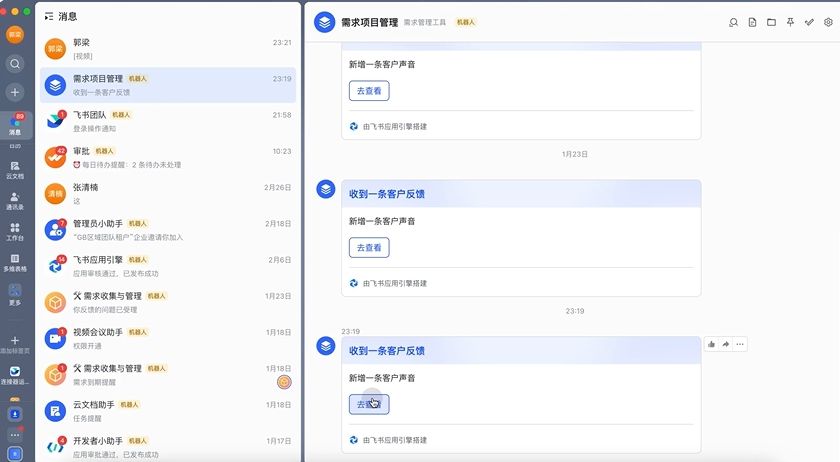Open 工作台 workplace in sidebar

coord(15,232)
